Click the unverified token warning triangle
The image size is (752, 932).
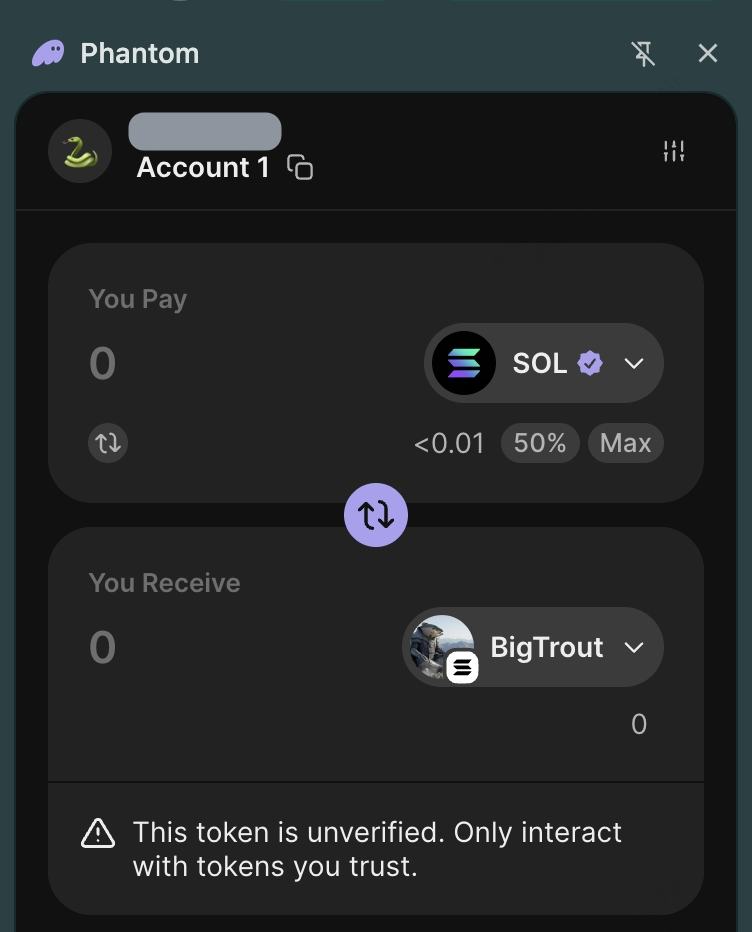pos(98,833)
